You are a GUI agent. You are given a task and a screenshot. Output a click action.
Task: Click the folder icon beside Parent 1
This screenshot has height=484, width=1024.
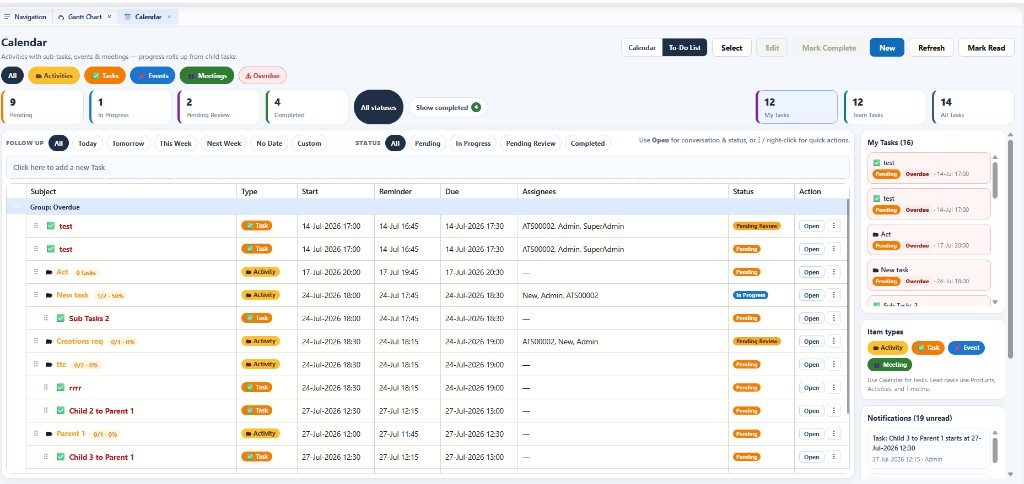tap(50, 434)
